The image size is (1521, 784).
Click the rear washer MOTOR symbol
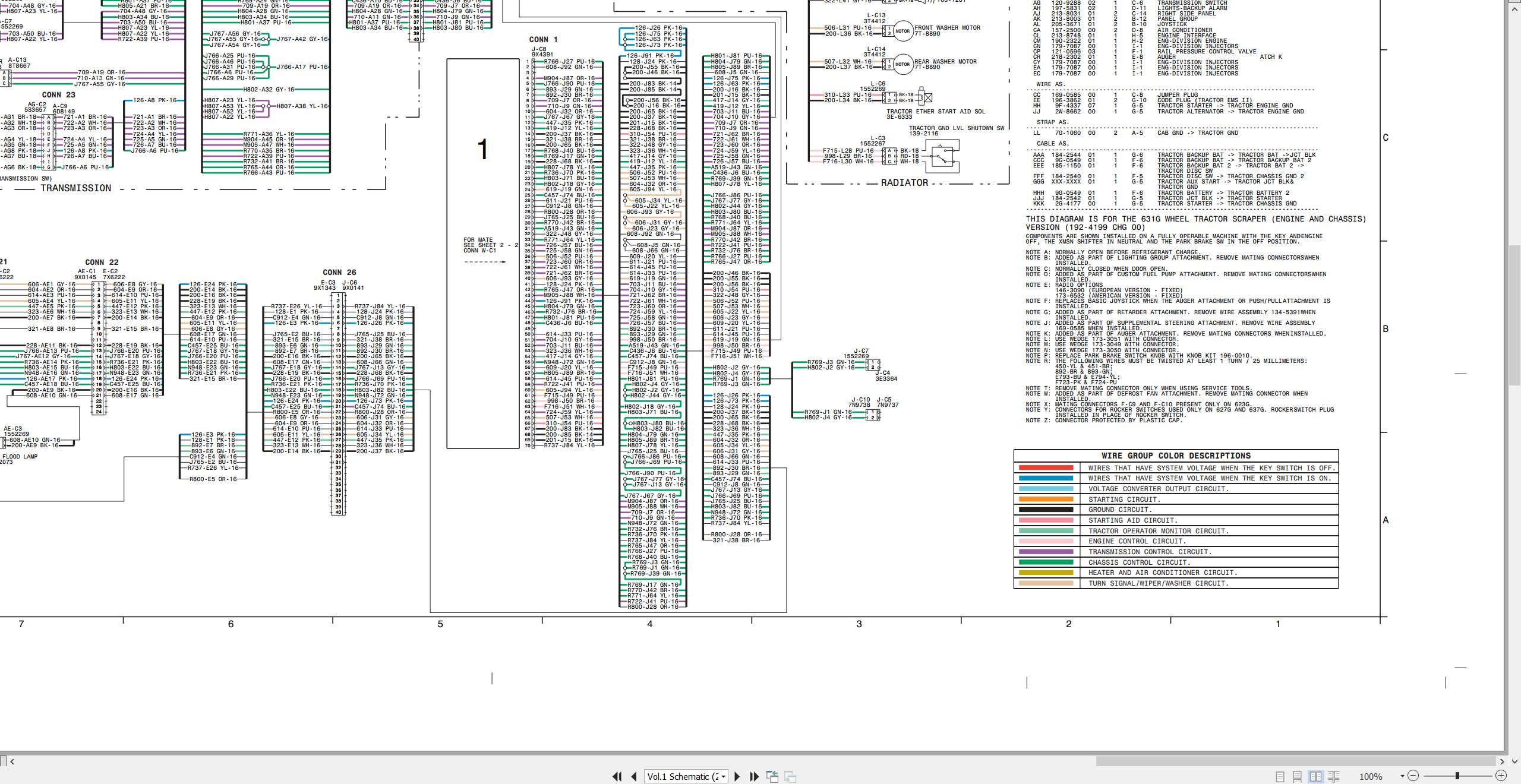pos(902,64)
